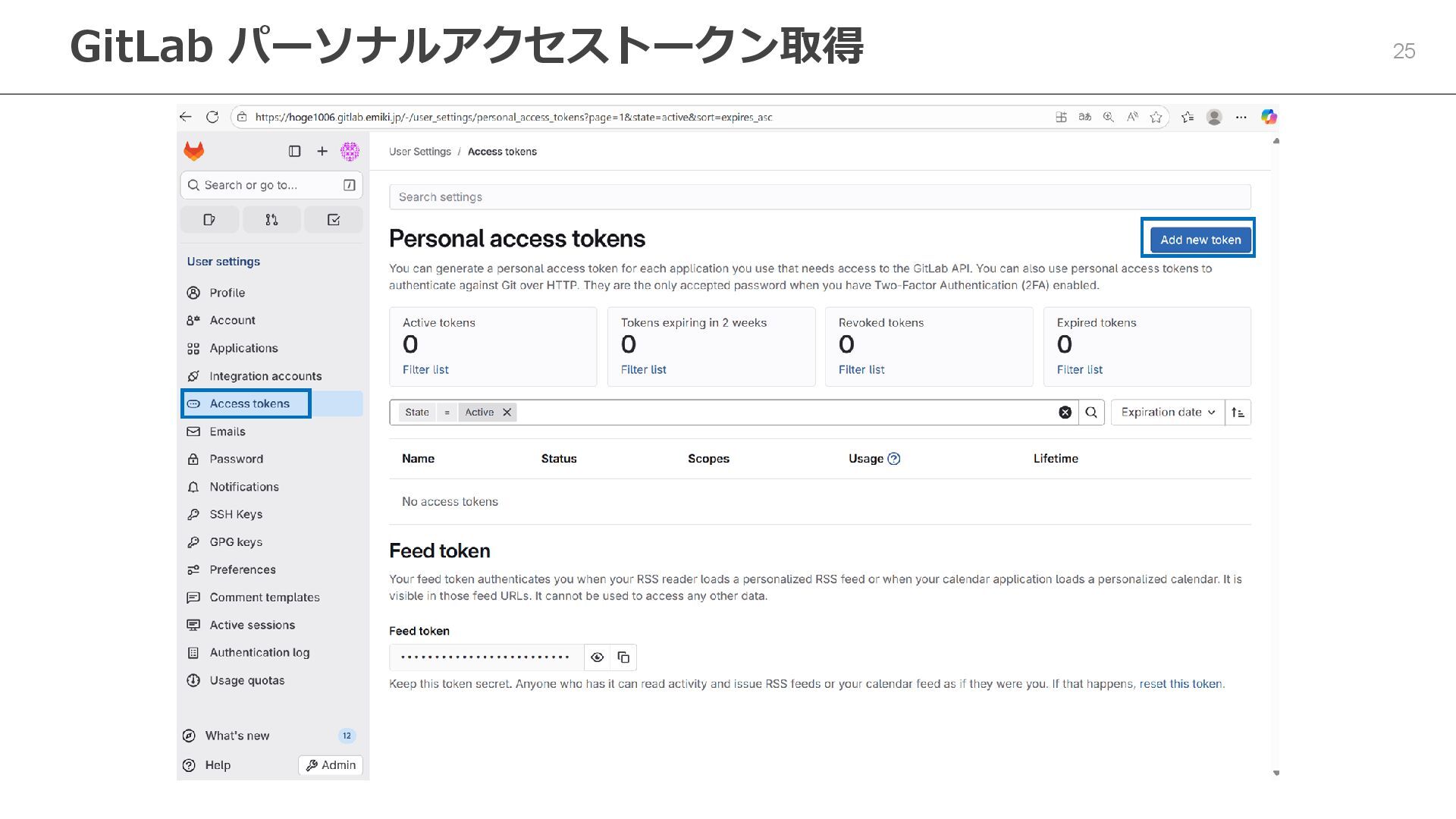Copy the feed token to clipboard
This screenshot has height=819, width=1456.
coord(623,657)
